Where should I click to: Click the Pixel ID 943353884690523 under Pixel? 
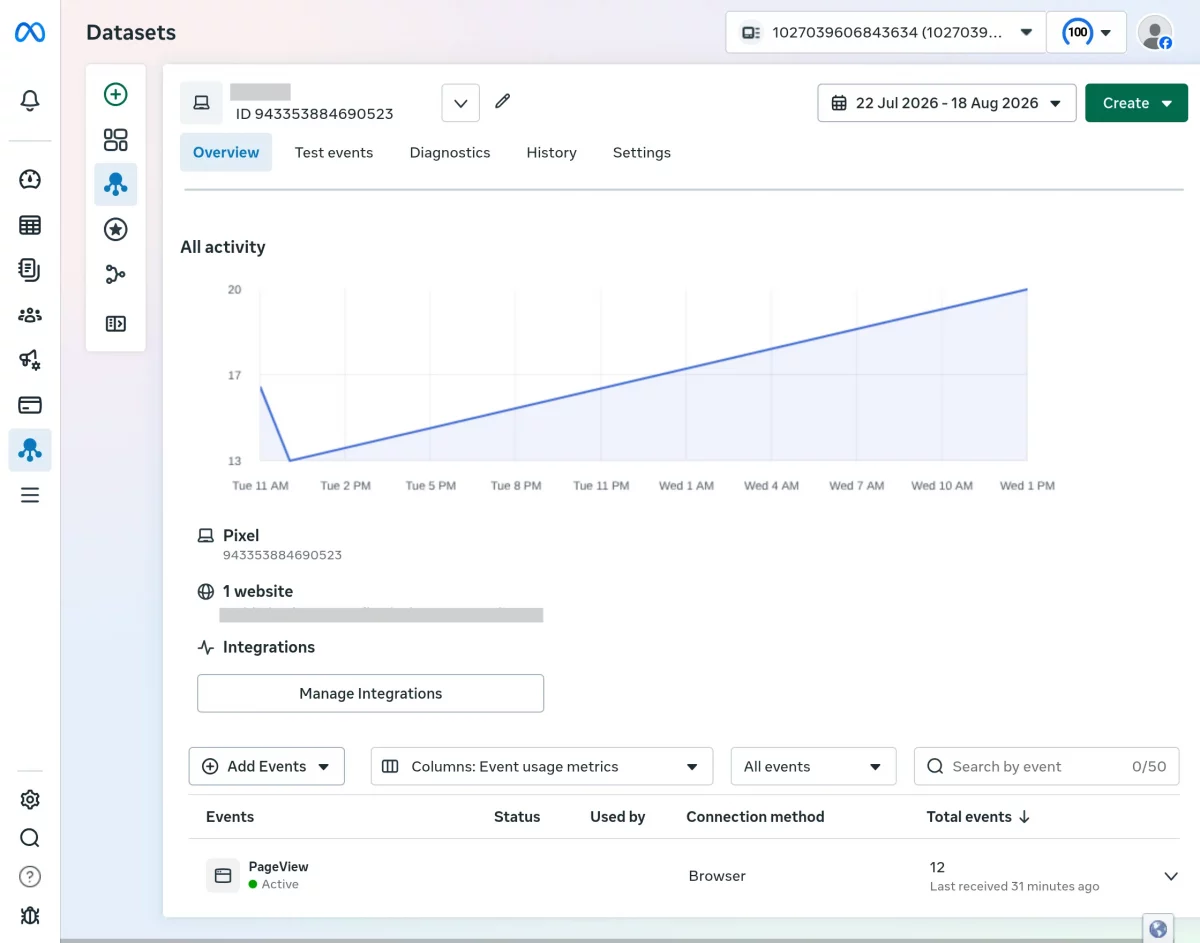(x=282, y=554)
